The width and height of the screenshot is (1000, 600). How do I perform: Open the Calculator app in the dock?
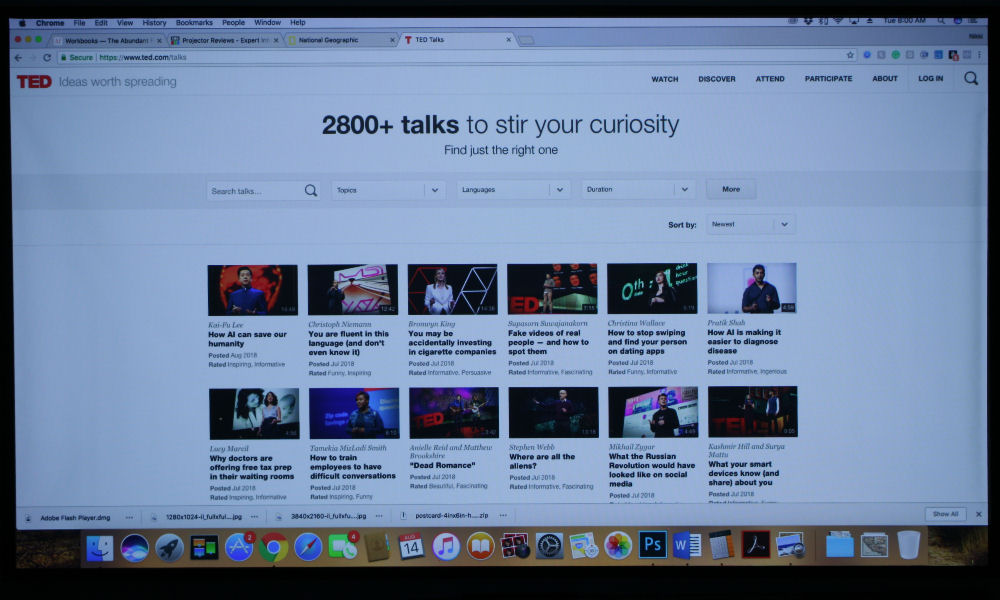(x=721, y=545)
